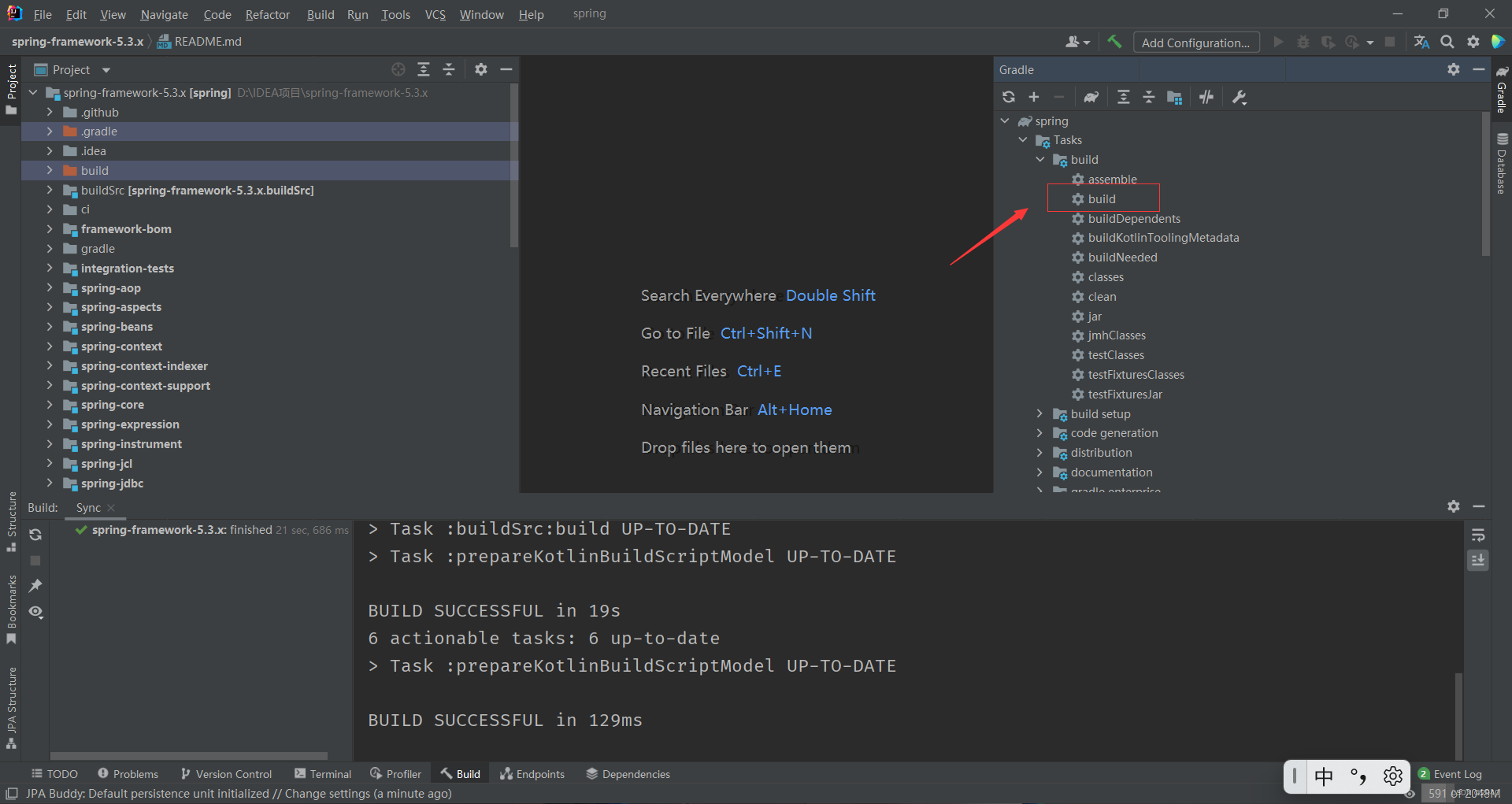
Task: Open the Structure side tab
Action: pyautogui.click(x=12, y=521)
